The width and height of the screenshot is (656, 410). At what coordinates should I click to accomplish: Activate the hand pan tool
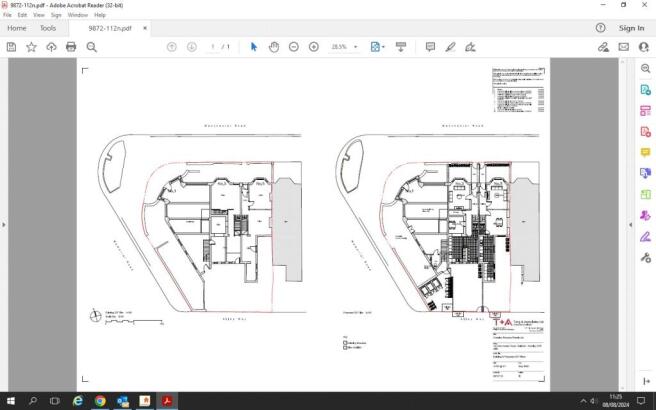[x=274, y=47]
